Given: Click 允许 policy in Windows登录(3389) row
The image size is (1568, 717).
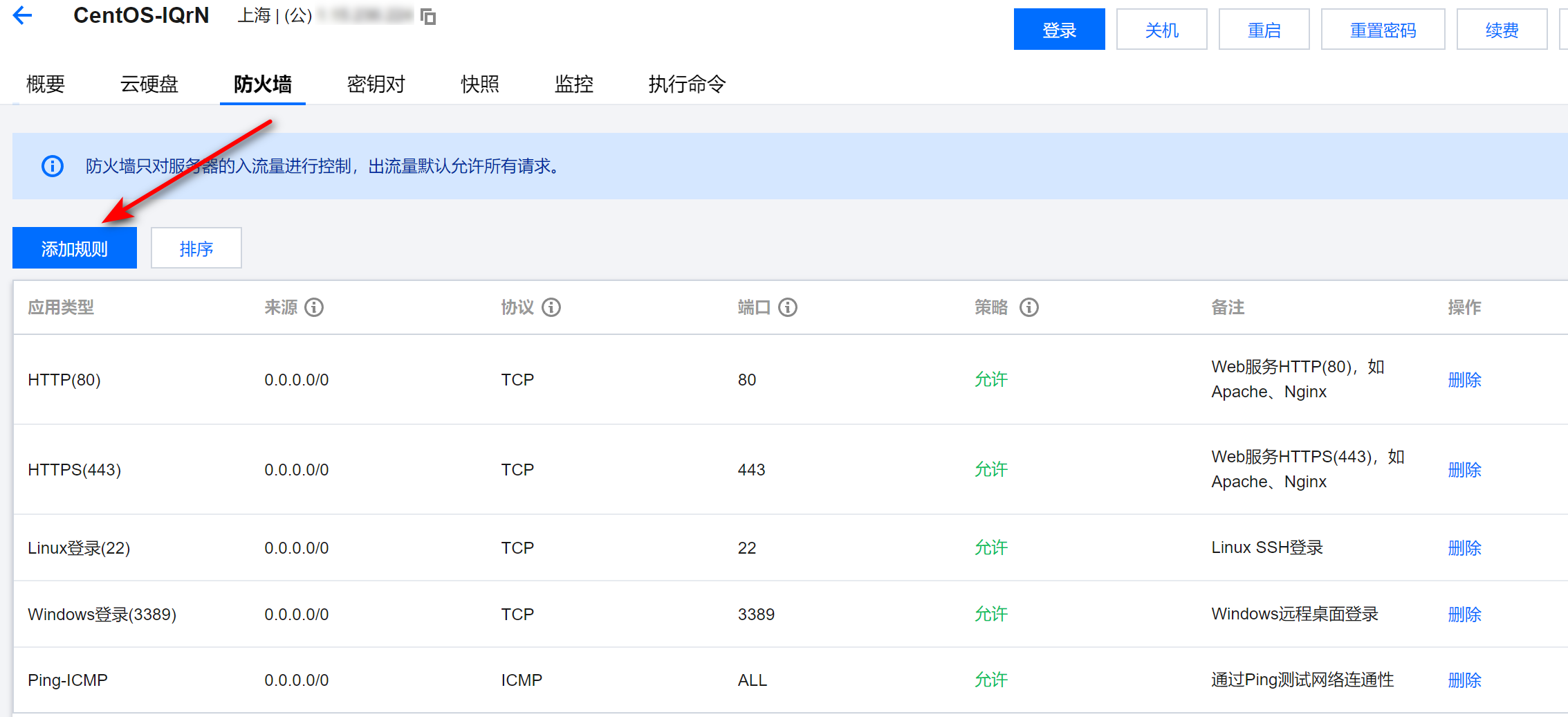Looking at the screenshot, I should point(991,615).
